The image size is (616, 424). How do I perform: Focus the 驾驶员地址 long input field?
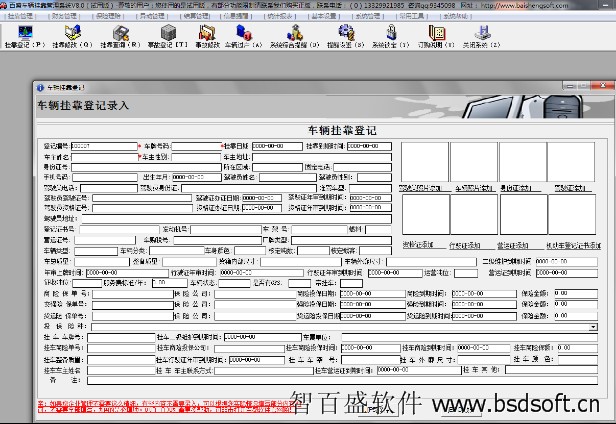[236, 219]
